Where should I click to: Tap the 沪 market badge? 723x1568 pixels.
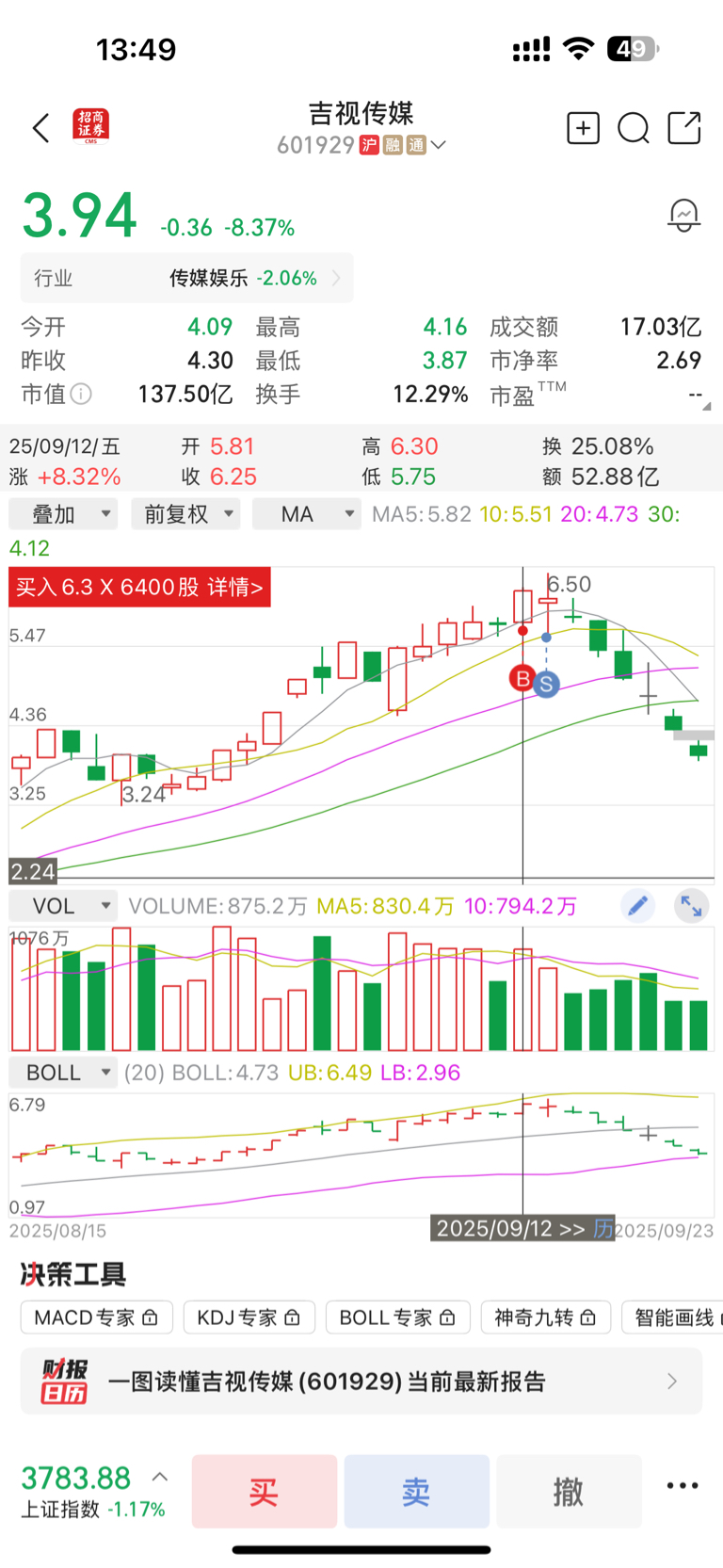(369, 145)
